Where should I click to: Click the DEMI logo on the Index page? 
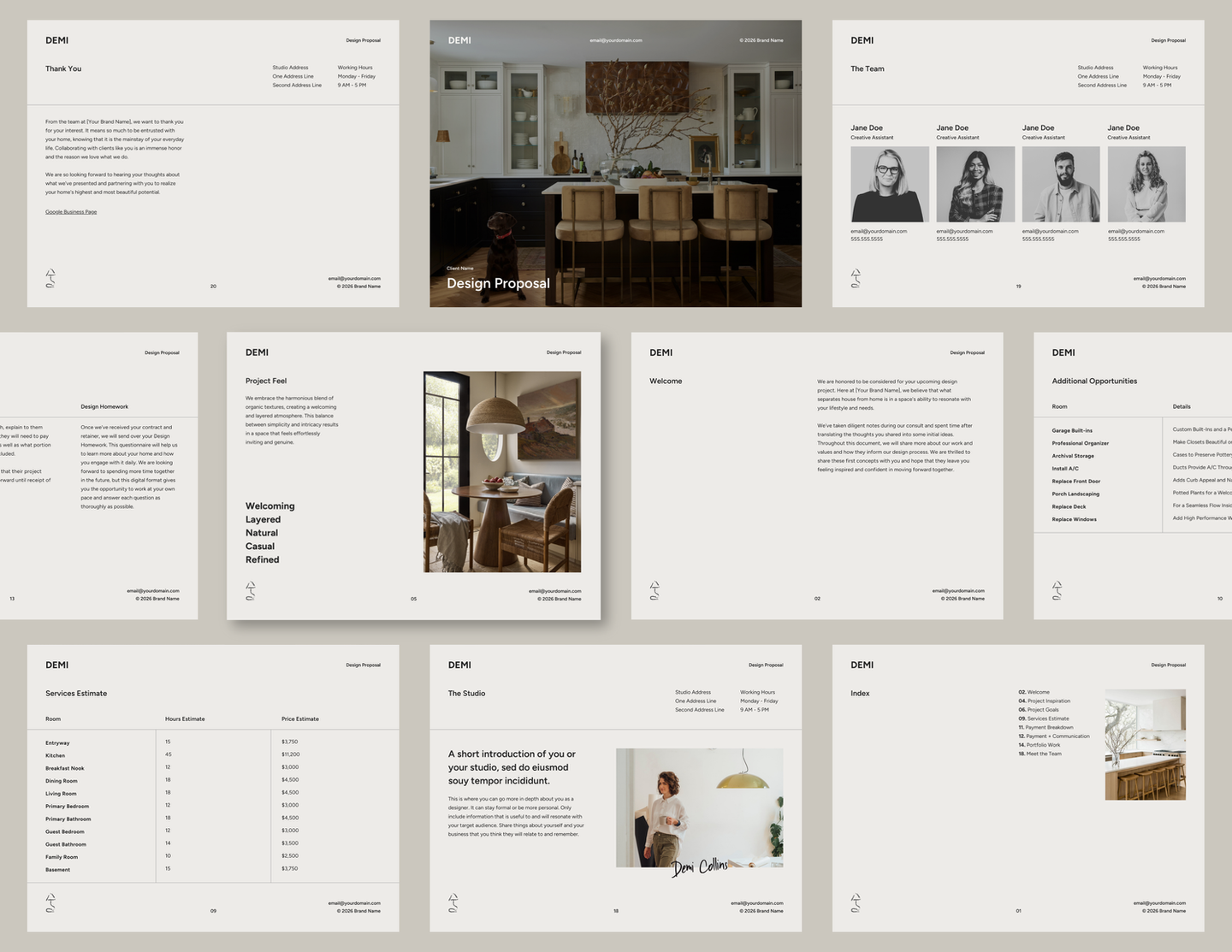(862, 665)
